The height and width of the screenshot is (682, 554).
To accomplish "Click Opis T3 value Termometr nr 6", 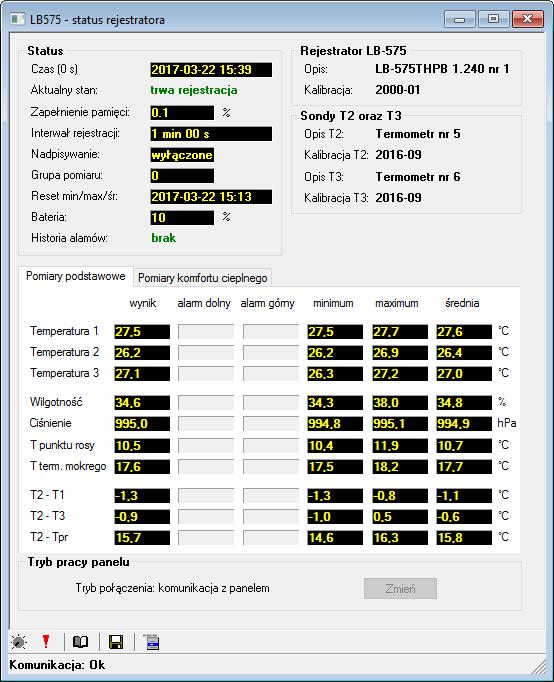I will click(x=418, y=177).
